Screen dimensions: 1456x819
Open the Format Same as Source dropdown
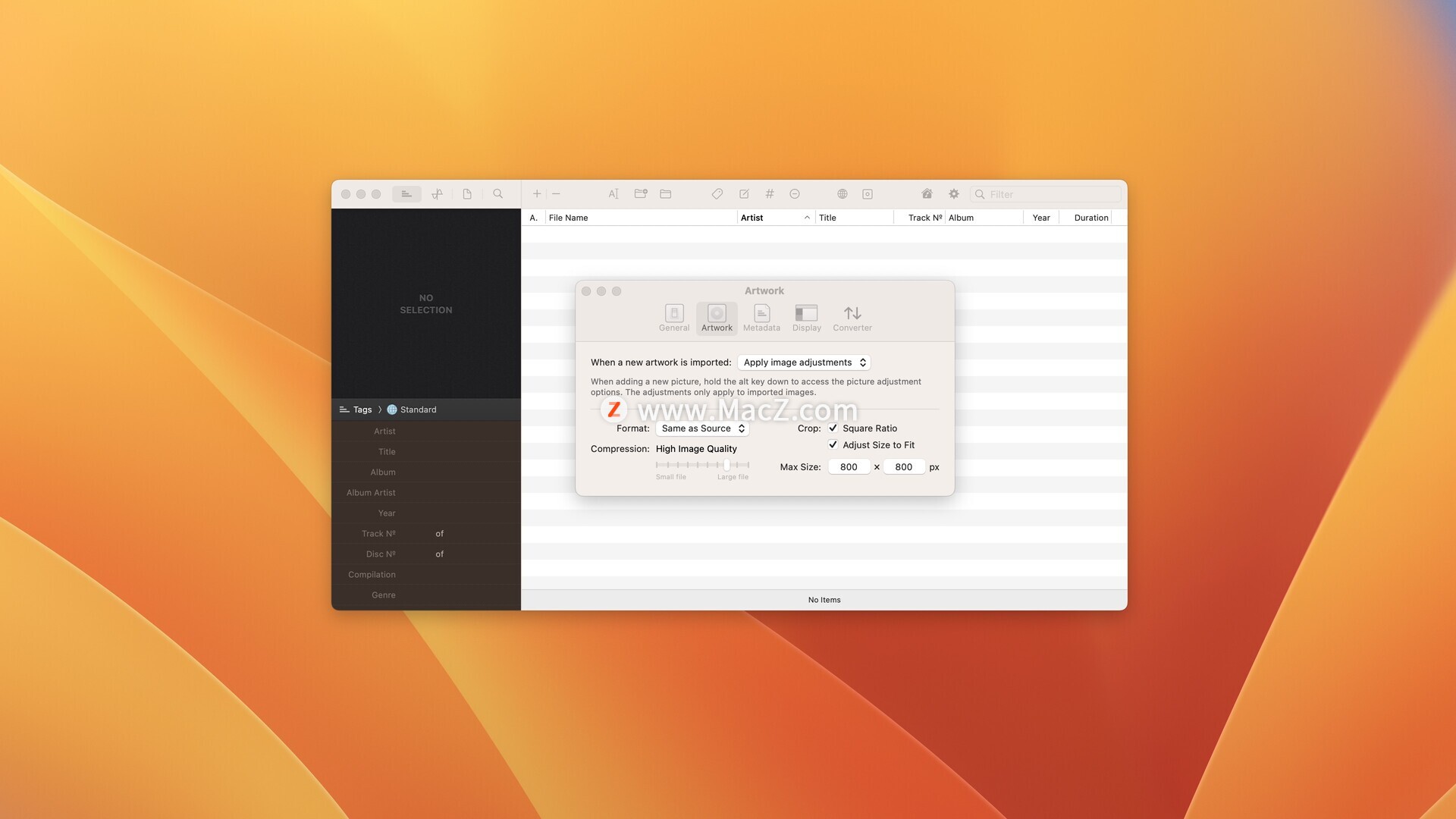(x=702, y=428)
